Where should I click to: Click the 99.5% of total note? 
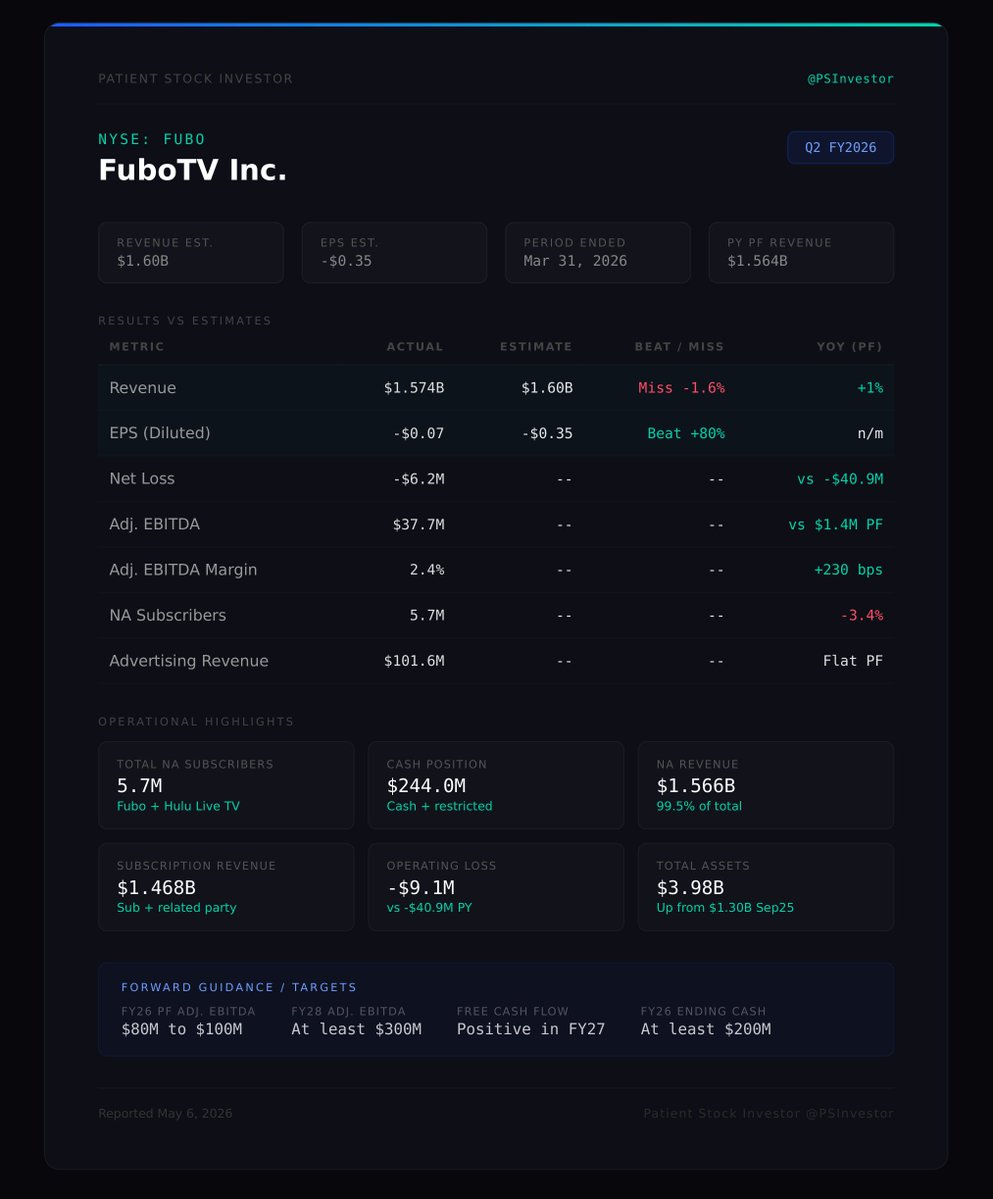(699, 806)
